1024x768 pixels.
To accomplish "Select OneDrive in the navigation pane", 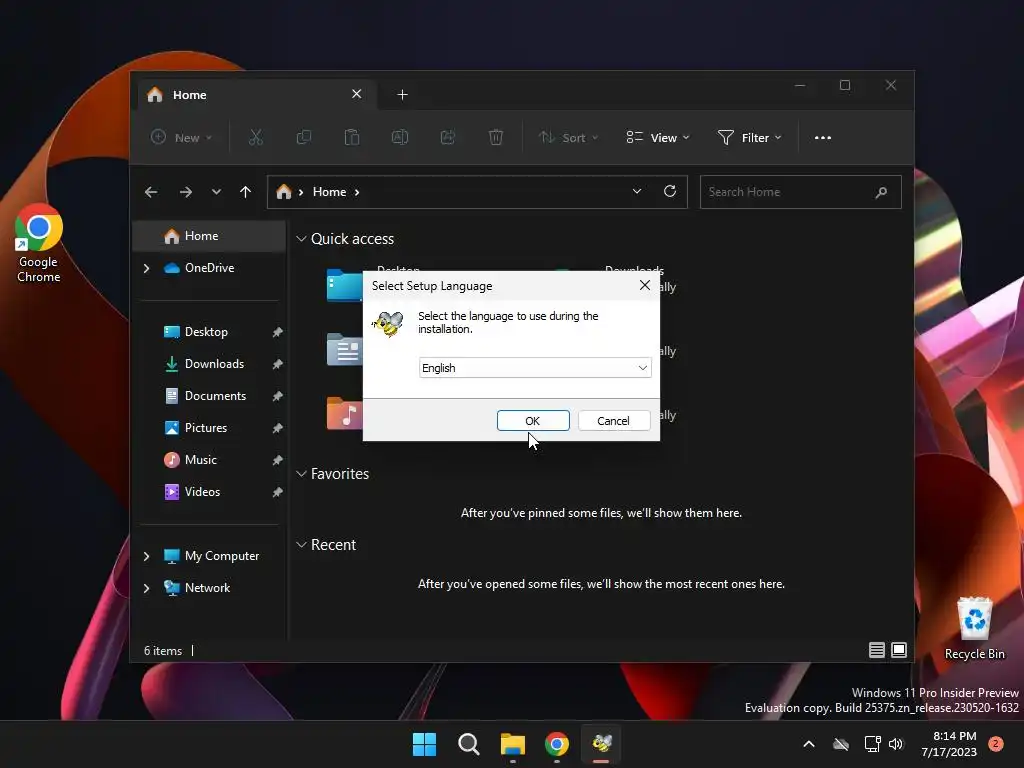I will 209,268.
